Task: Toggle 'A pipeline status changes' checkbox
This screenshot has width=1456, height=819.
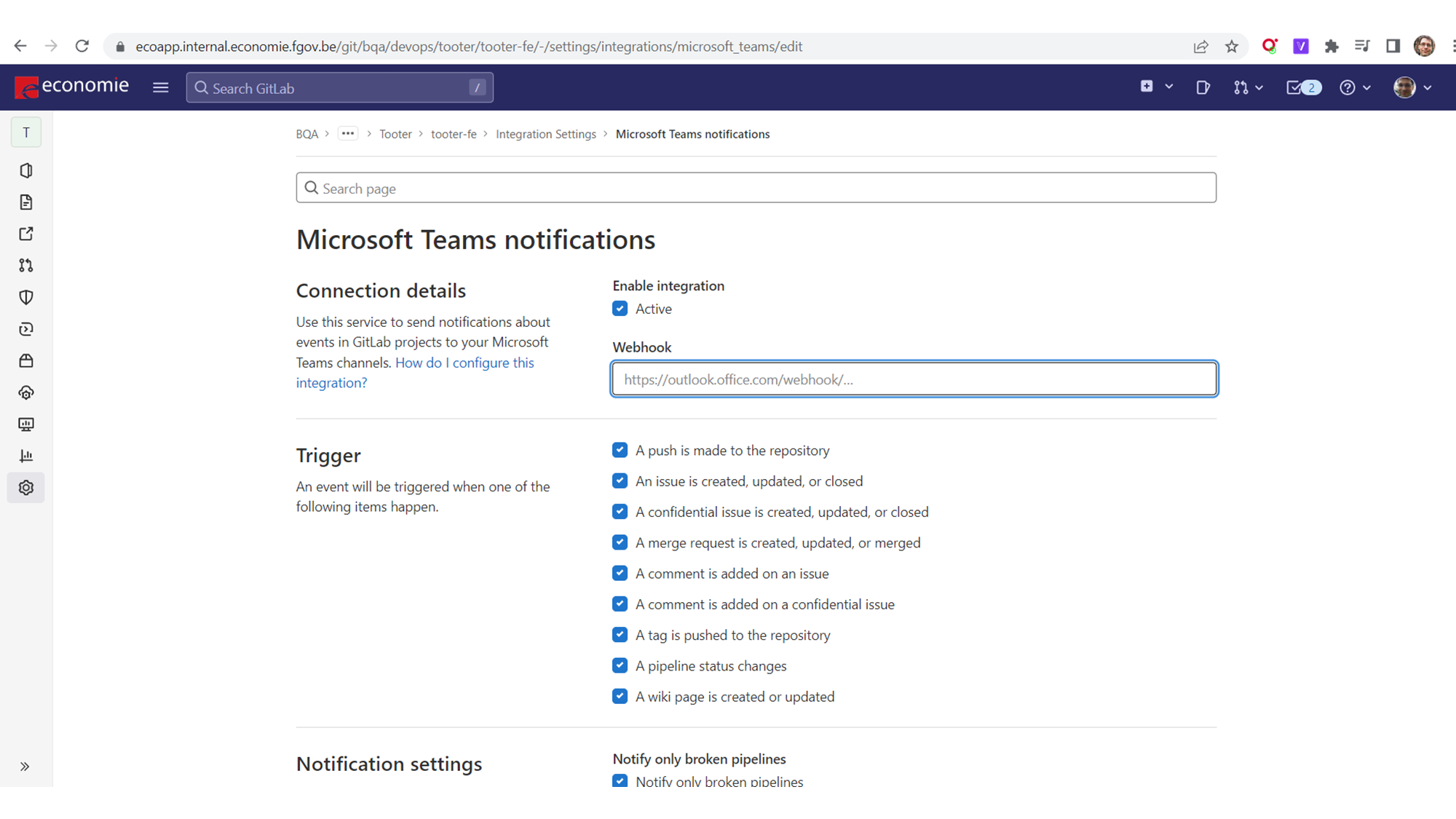Action: pyautogui.click(x=620, y=665)
